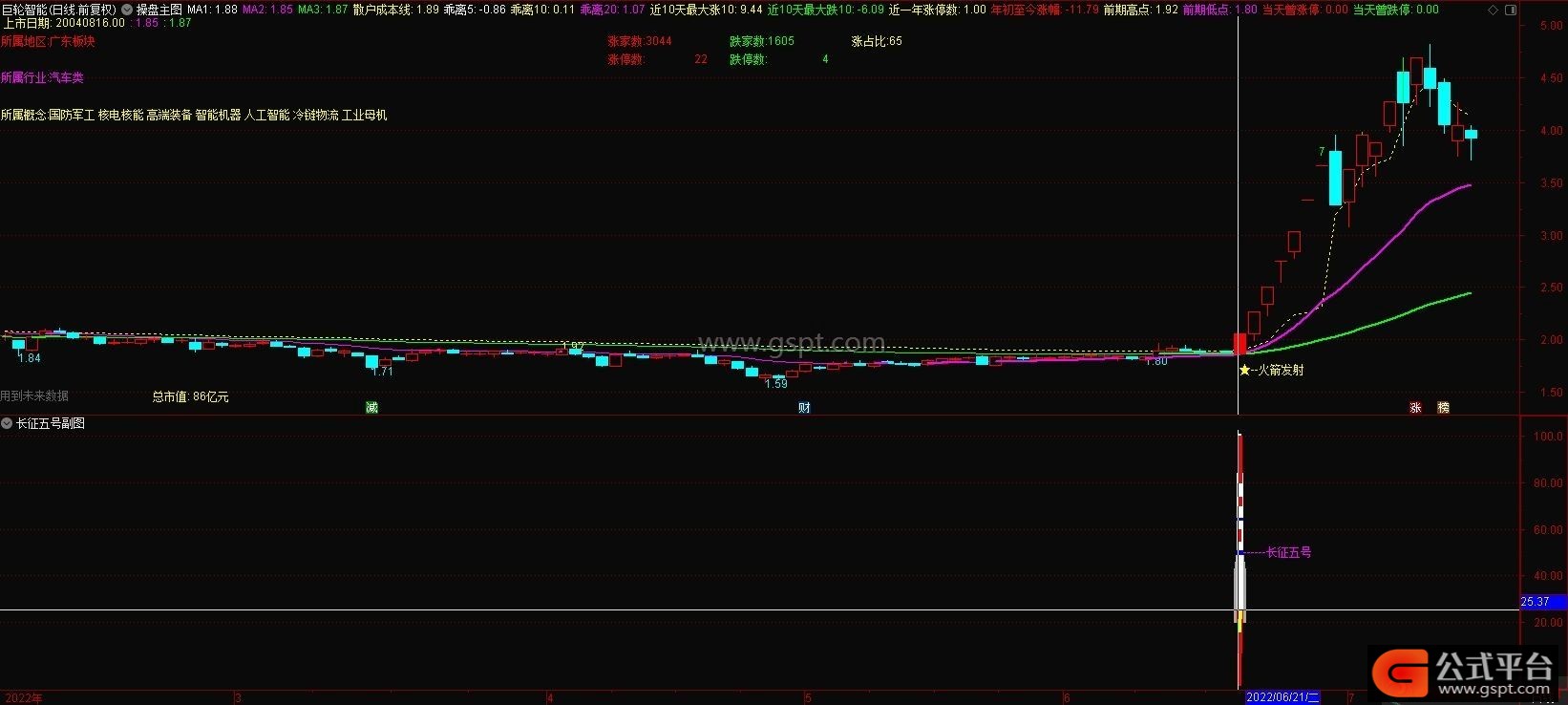
Task: Click 跌停数 value 4
Action: pyautogui.click(x=825, y=59)
